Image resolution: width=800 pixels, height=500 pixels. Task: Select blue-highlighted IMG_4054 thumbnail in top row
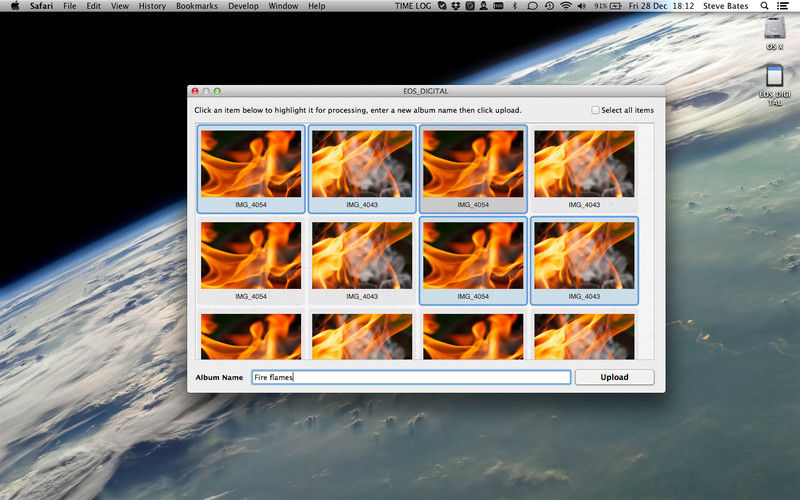tap(251, 169)
